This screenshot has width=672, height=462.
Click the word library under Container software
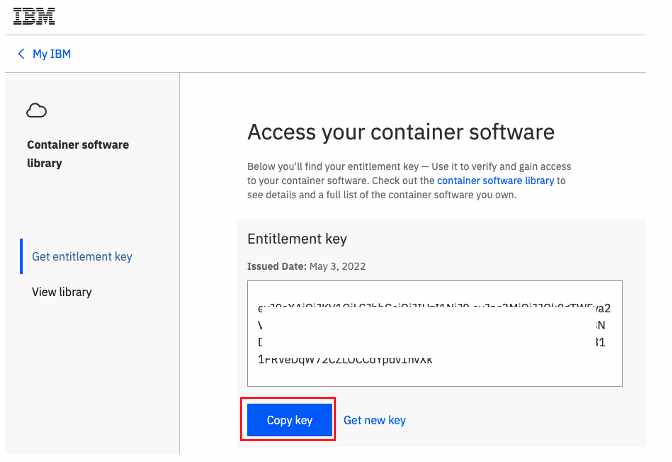point(45,163)
